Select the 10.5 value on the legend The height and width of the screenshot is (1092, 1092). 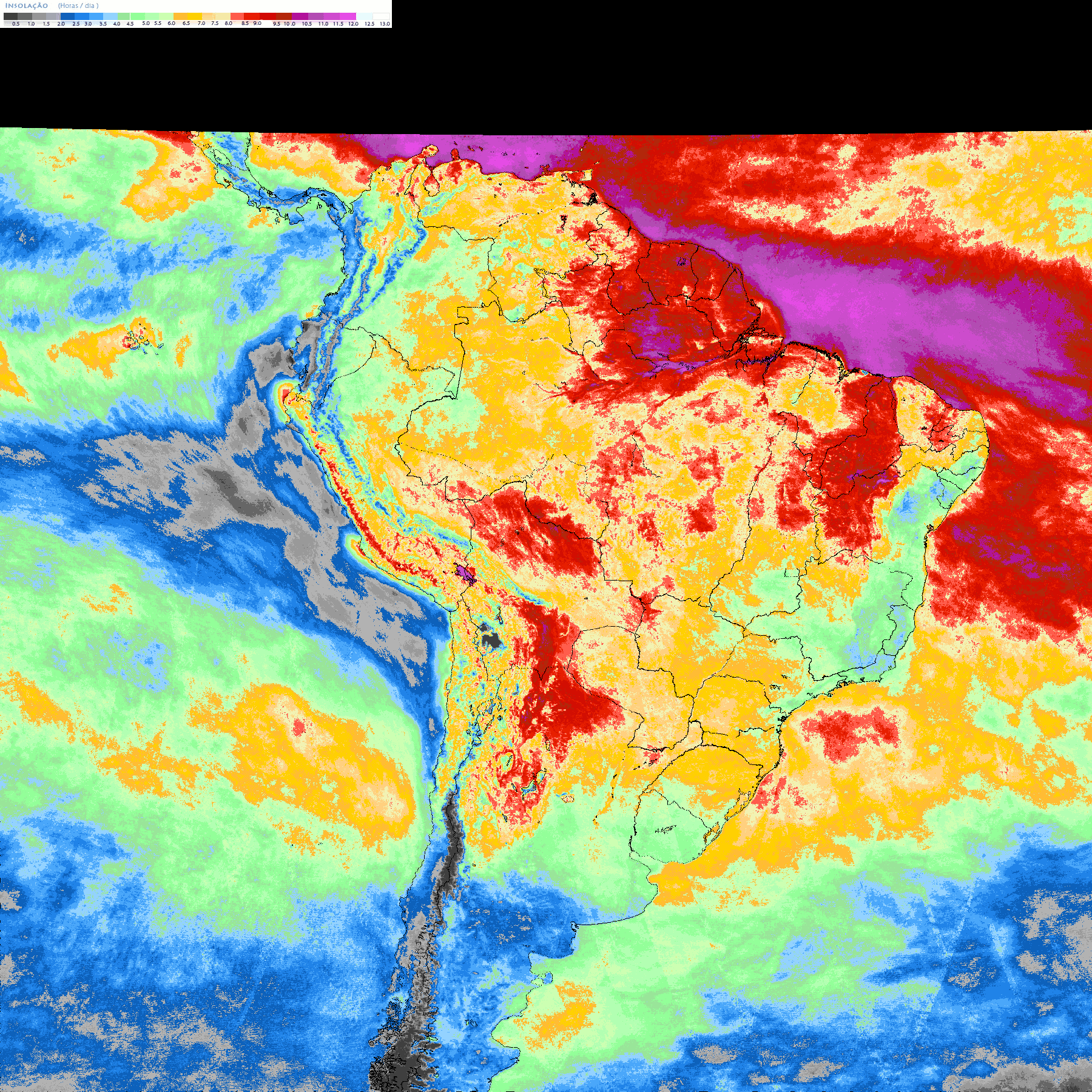point(307,24)
